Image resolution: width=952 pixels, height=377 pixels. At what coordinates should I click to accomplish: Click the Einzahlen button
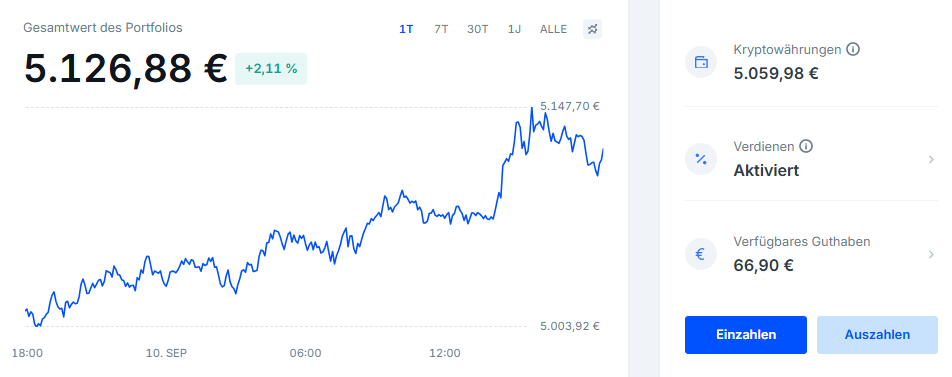[746, 335]
